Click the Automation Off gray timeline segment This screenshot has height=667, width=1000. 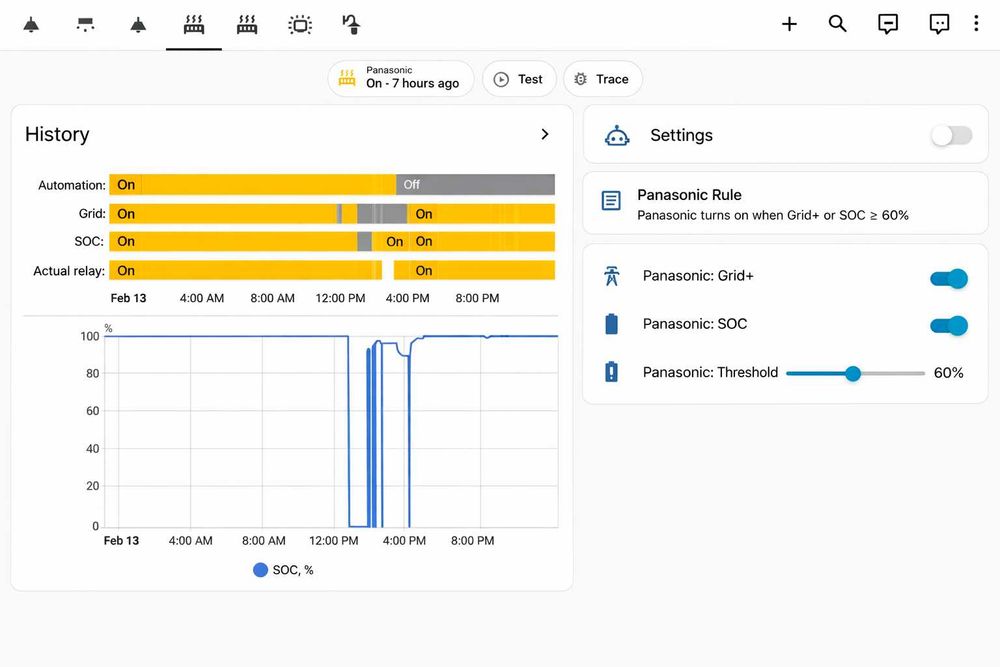[x=475, y=184]
